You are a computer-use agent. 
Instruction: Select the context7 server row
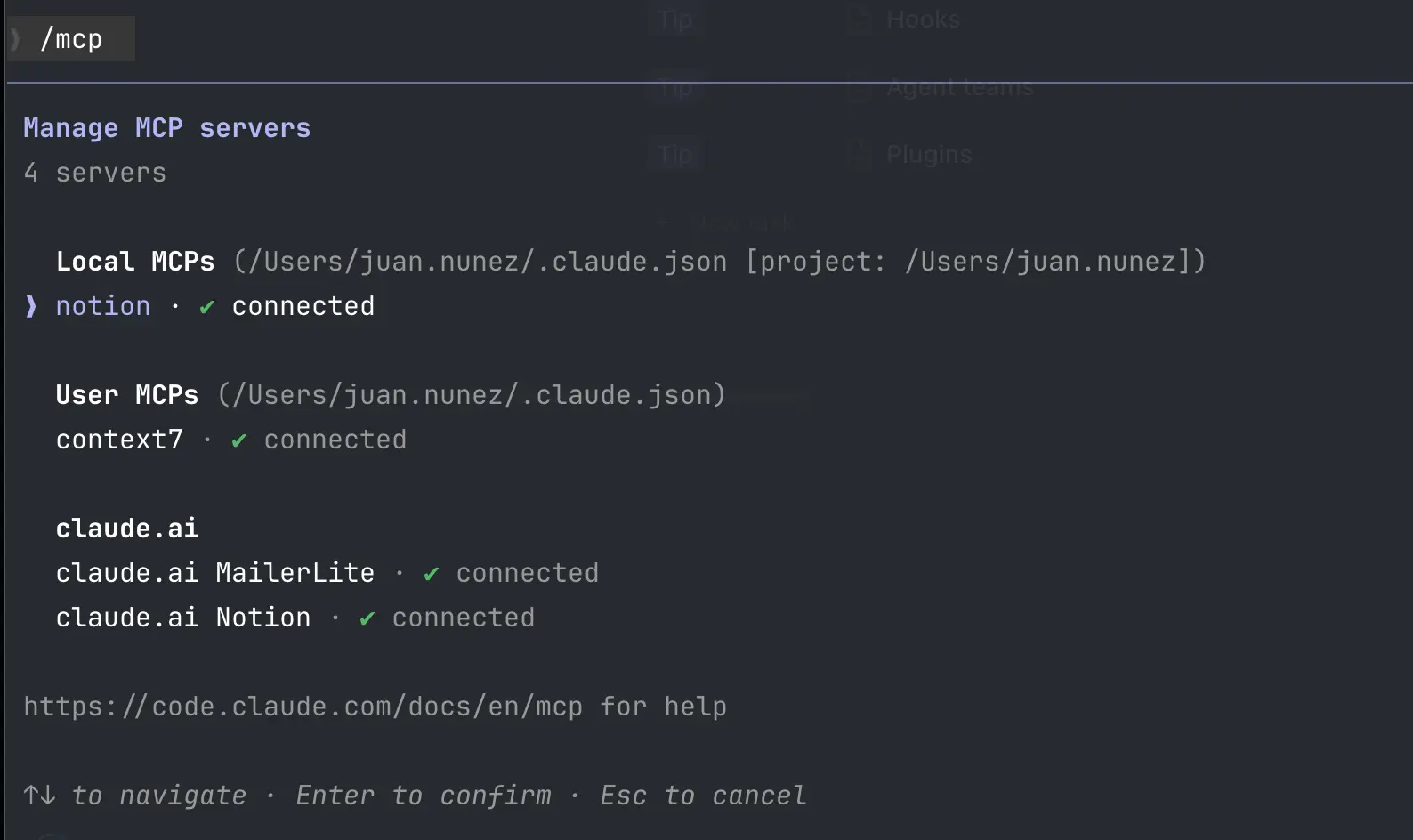(119, 440)
